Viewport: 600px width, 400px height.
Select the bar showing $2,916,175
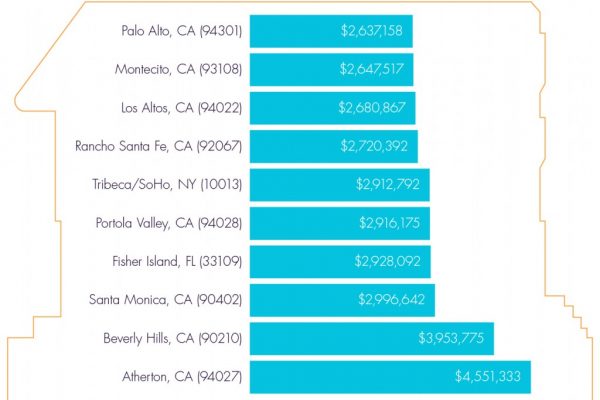(x=340, y=223)
